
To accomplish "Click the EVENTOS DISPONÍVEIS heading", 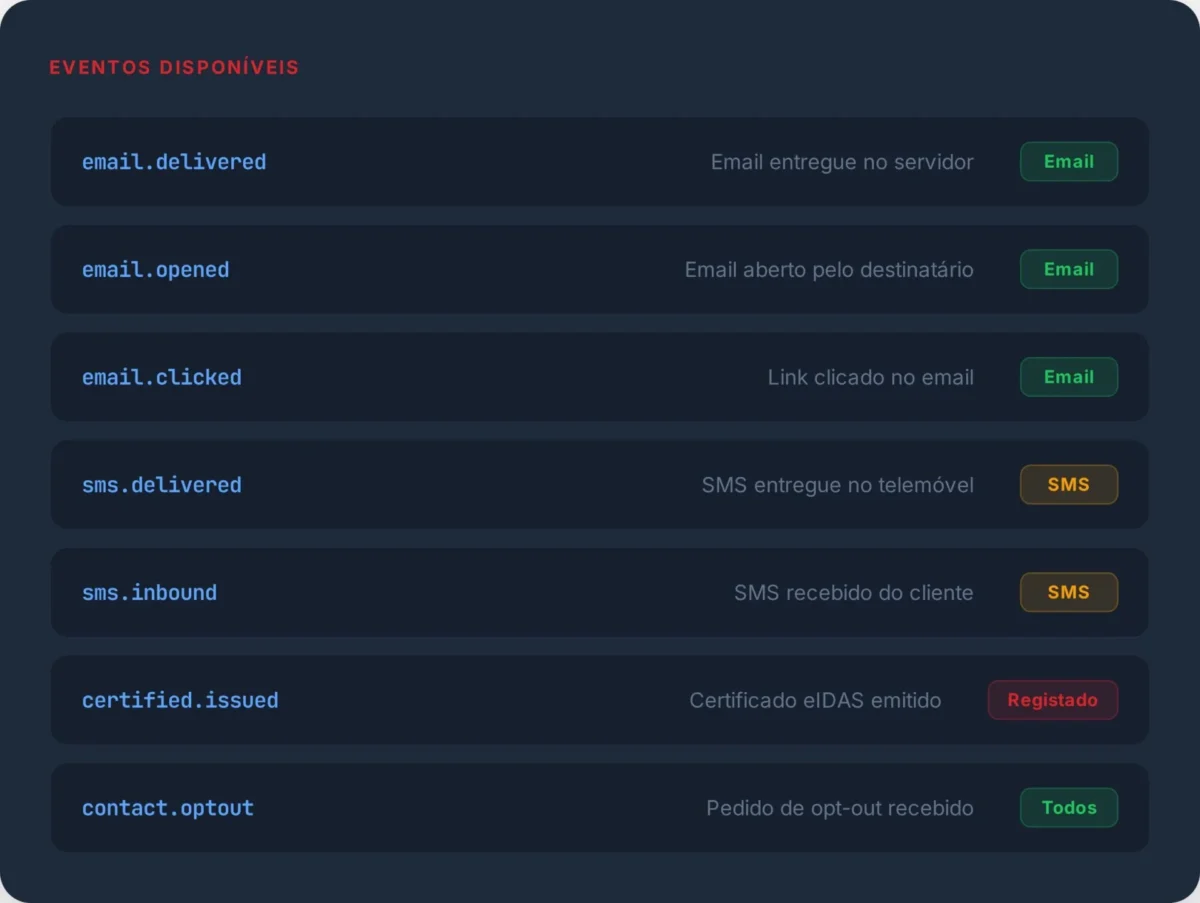I will (x=174, y=67).
